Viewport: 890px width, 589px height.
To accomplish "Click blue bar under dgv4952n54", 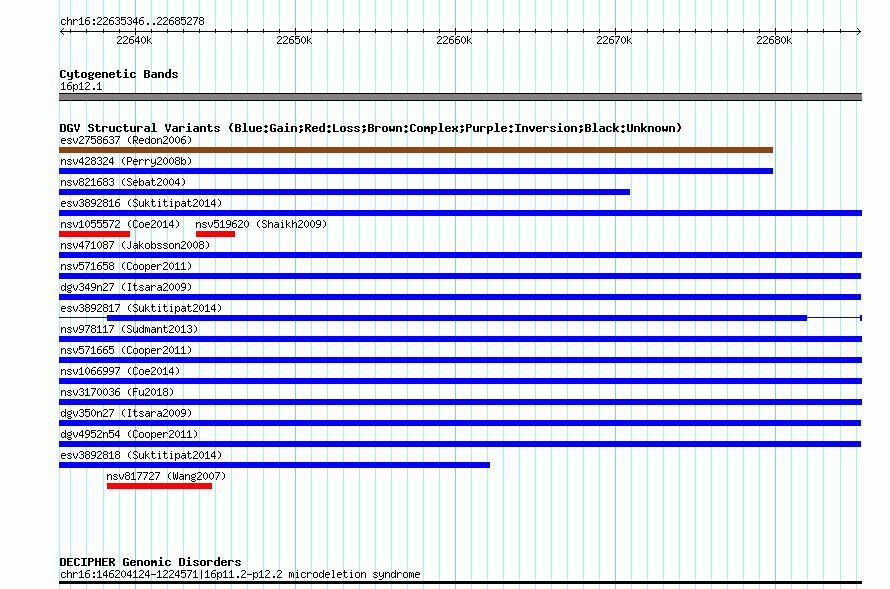I will [460, 444].
